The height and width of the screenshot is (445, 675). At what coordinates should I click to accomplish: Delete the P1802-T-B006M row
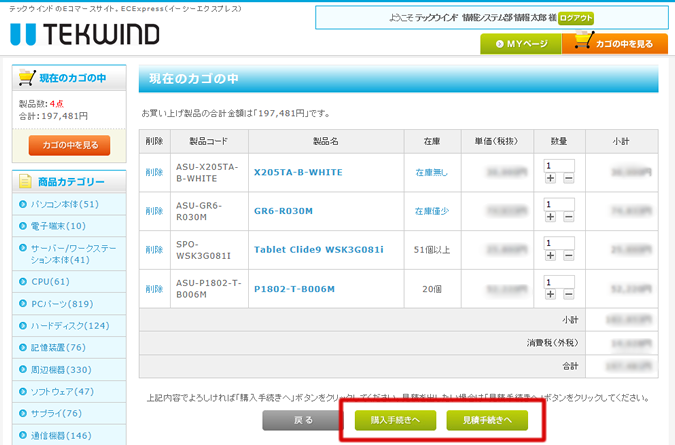(154, 289)
